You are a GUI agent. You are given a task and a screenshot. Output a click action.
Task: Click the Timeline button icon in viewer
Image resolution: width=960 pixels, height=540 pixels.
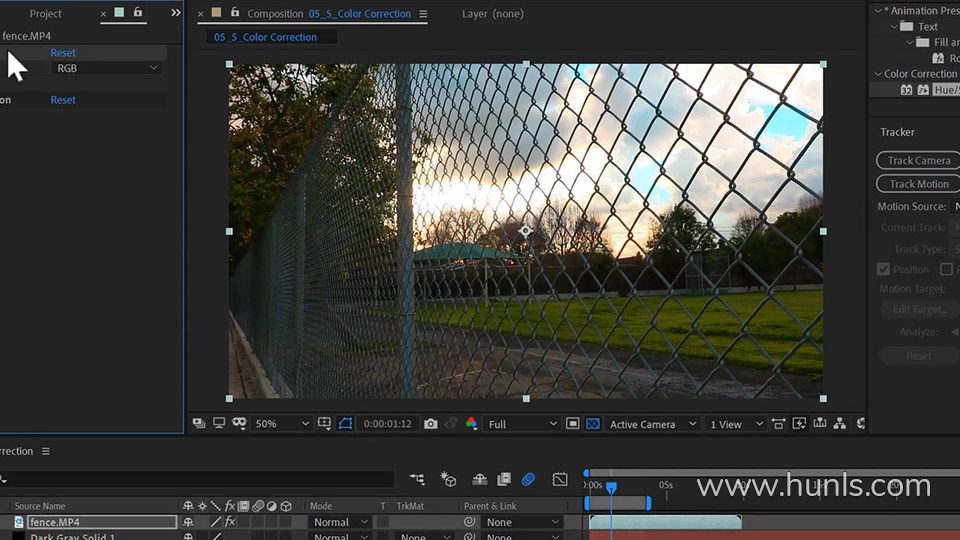coord(819,424)
